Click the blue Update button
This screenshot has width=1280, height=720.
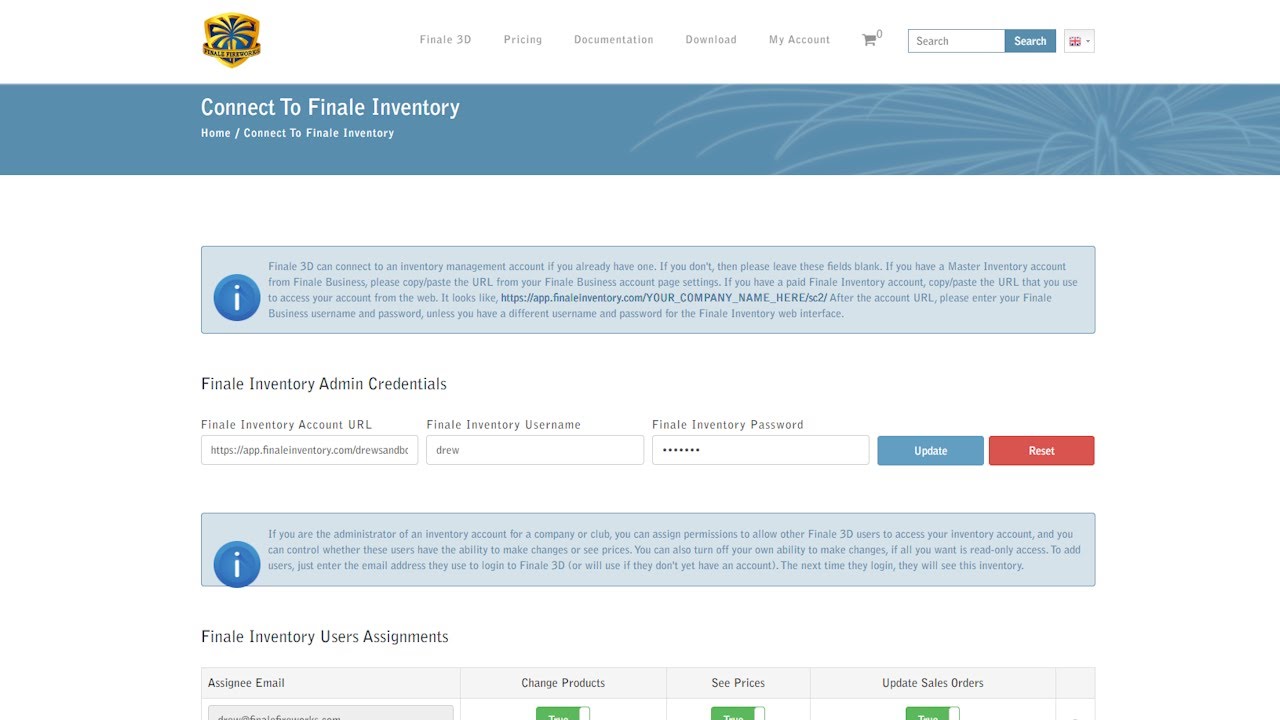pos(931,451)
